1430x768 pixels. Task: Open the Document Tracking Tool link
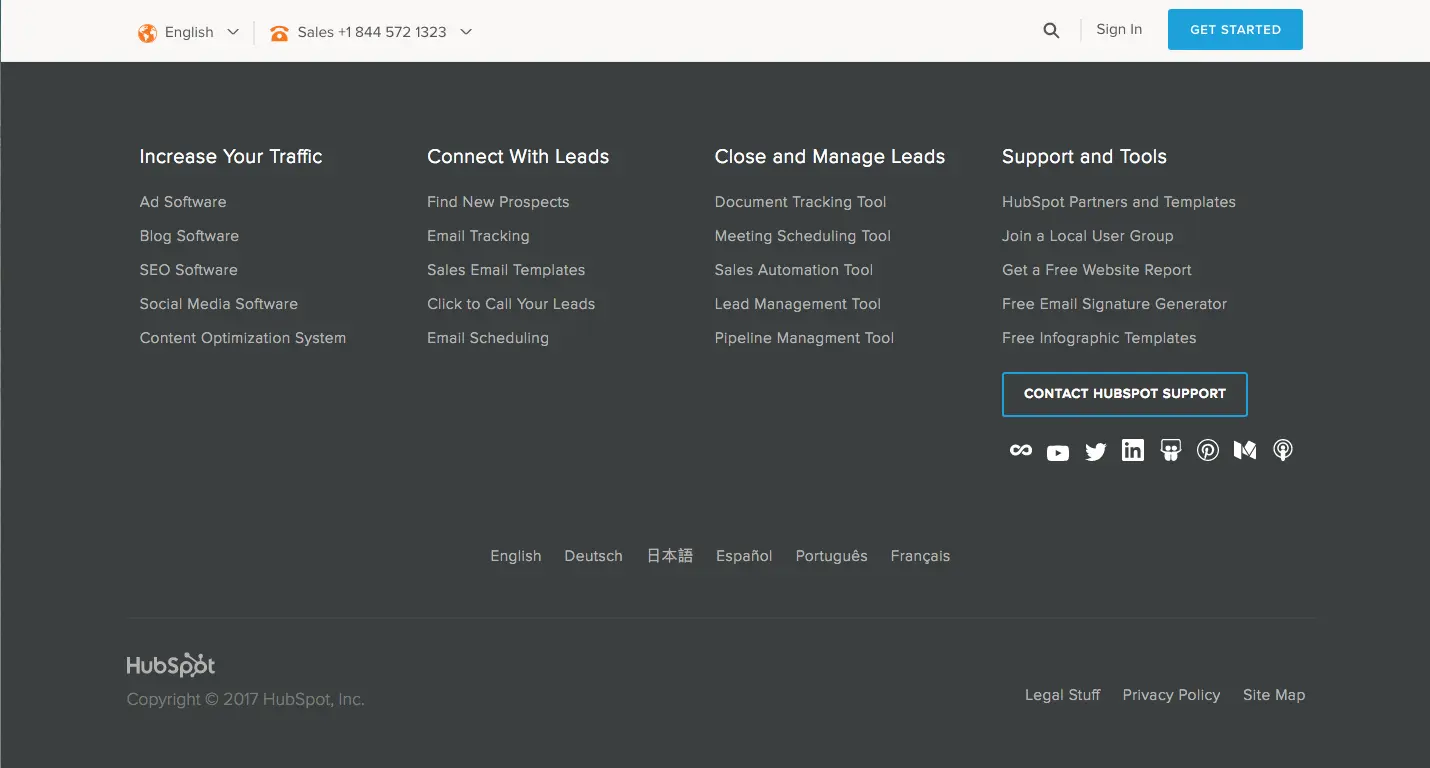click(801, 202)
